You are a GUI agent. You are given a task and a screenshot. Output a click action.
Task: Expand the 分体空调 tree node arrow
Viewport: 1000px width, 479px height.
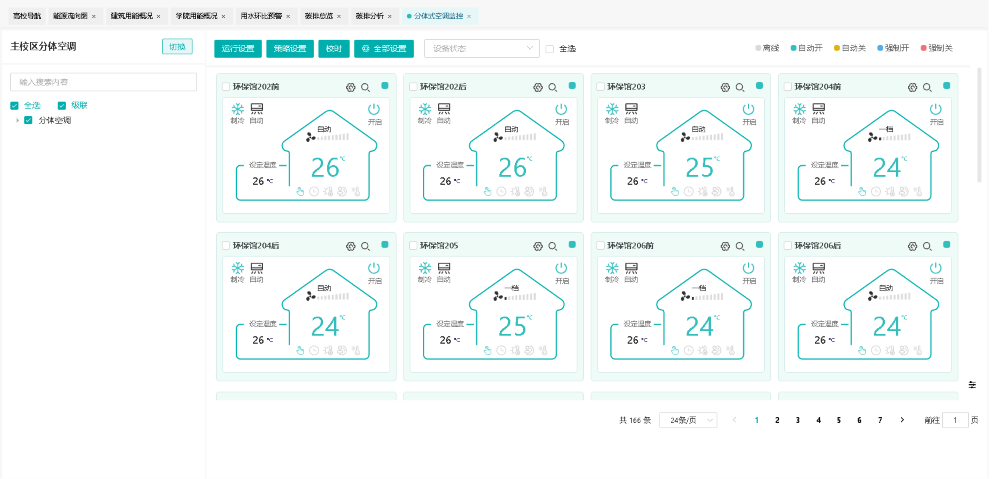tap(17, 121)
